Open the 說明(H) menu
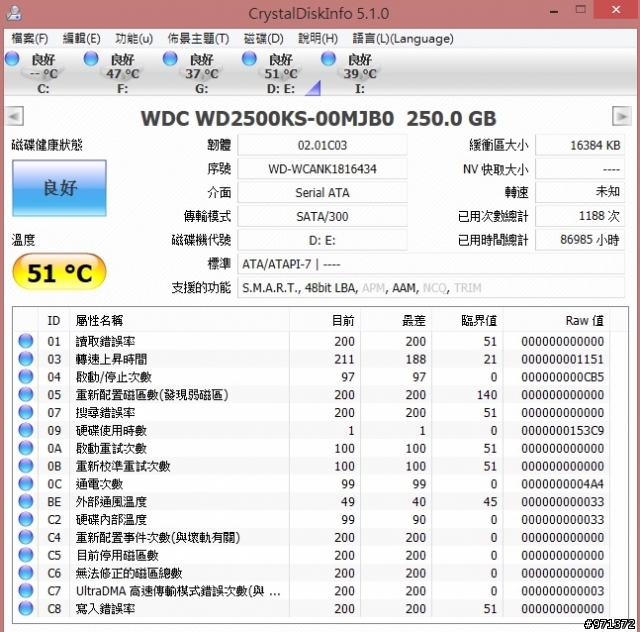The image size is (640, 632). click(318, 39)
